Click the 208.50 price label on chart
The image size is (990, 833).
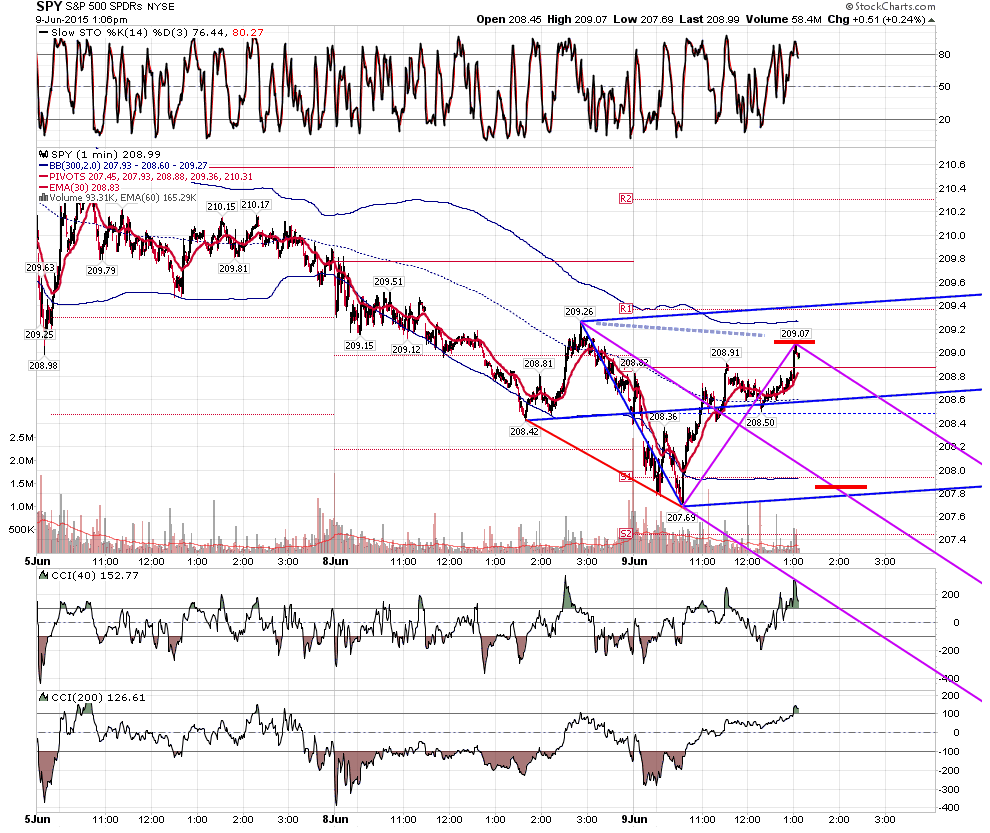[x=760, y=422]
